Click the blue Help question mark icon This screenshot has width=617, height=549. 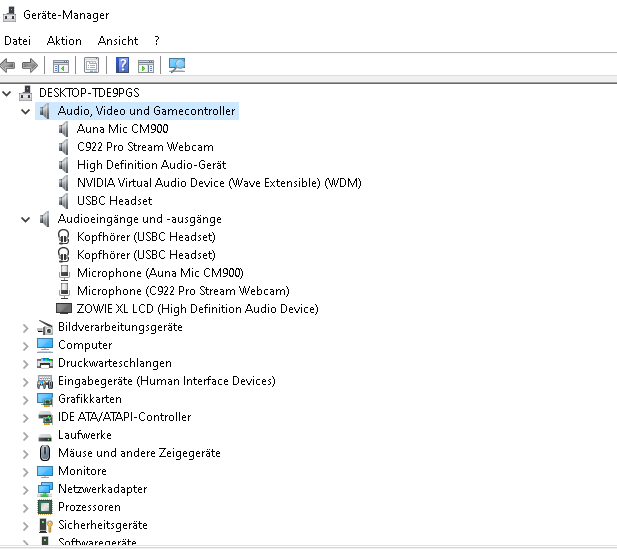pyautogui.click(x=122, y=65)
